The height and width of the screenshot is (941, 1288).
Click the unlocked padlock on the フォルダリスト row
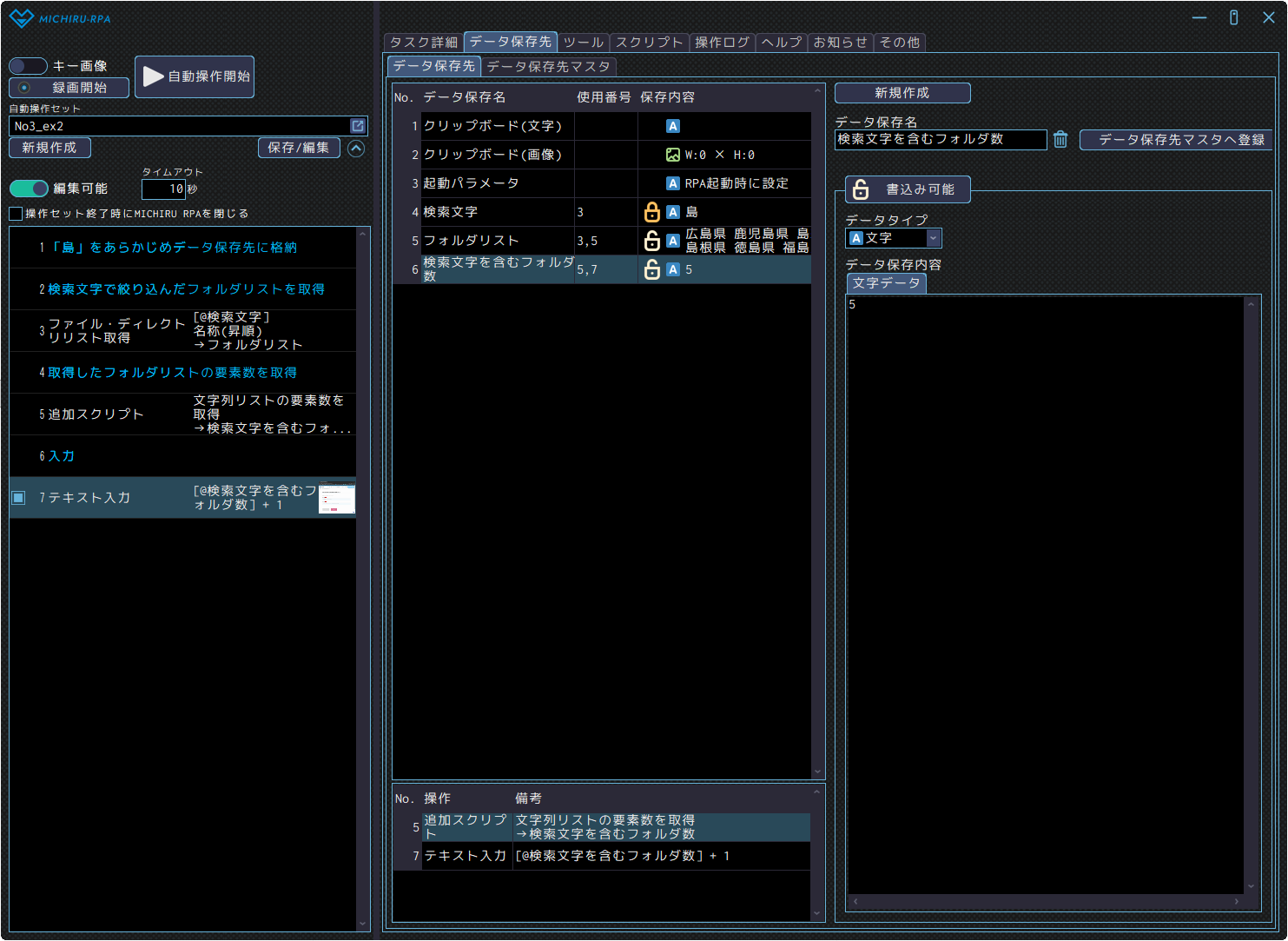point(651,241)
